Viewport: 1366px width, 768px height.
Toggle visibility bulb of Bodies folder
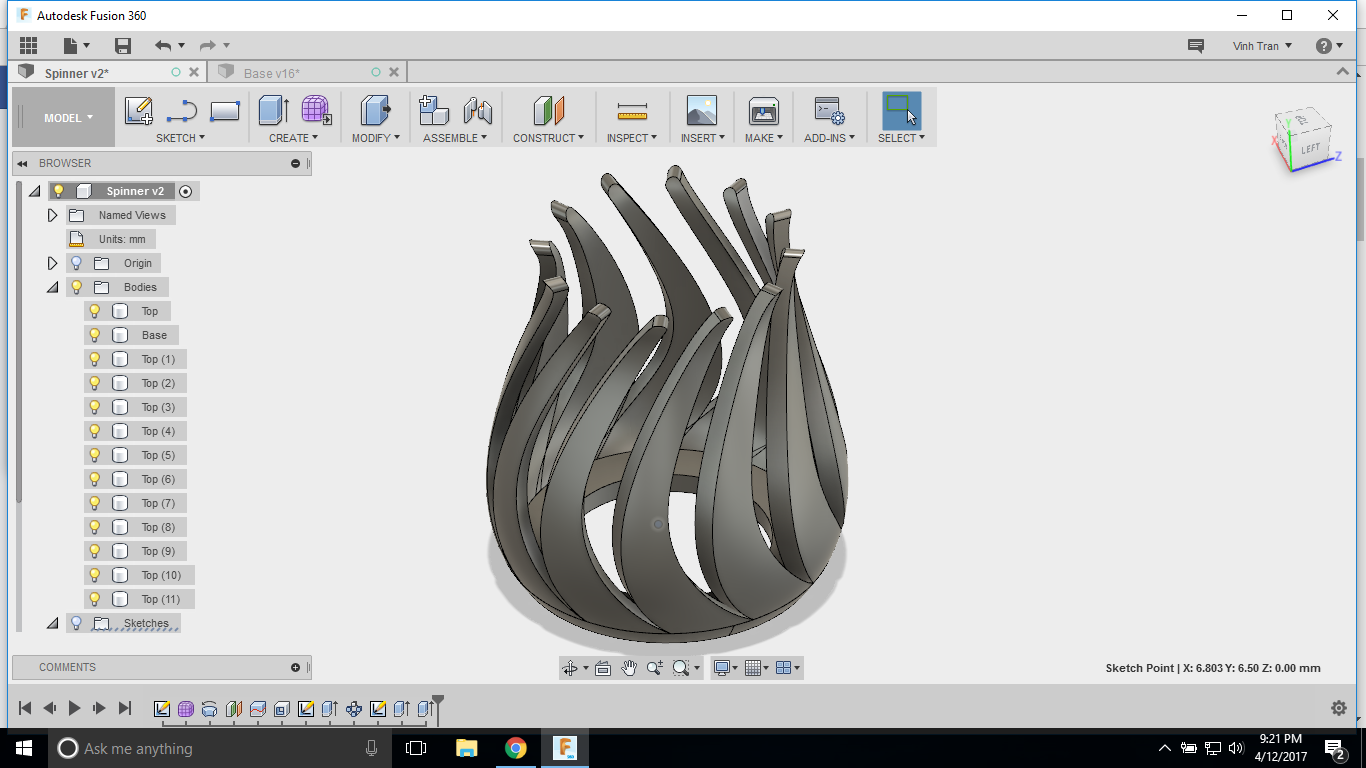click(76, 287)
